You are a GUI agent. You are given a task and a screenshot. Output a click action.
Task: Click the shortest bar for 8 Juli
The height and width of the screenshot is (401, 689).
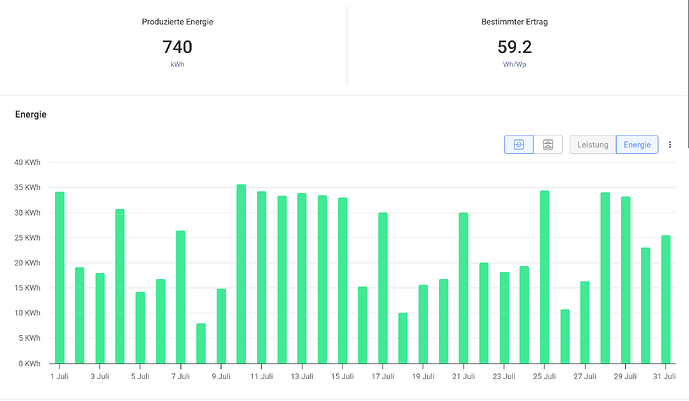tap(201, 343)
